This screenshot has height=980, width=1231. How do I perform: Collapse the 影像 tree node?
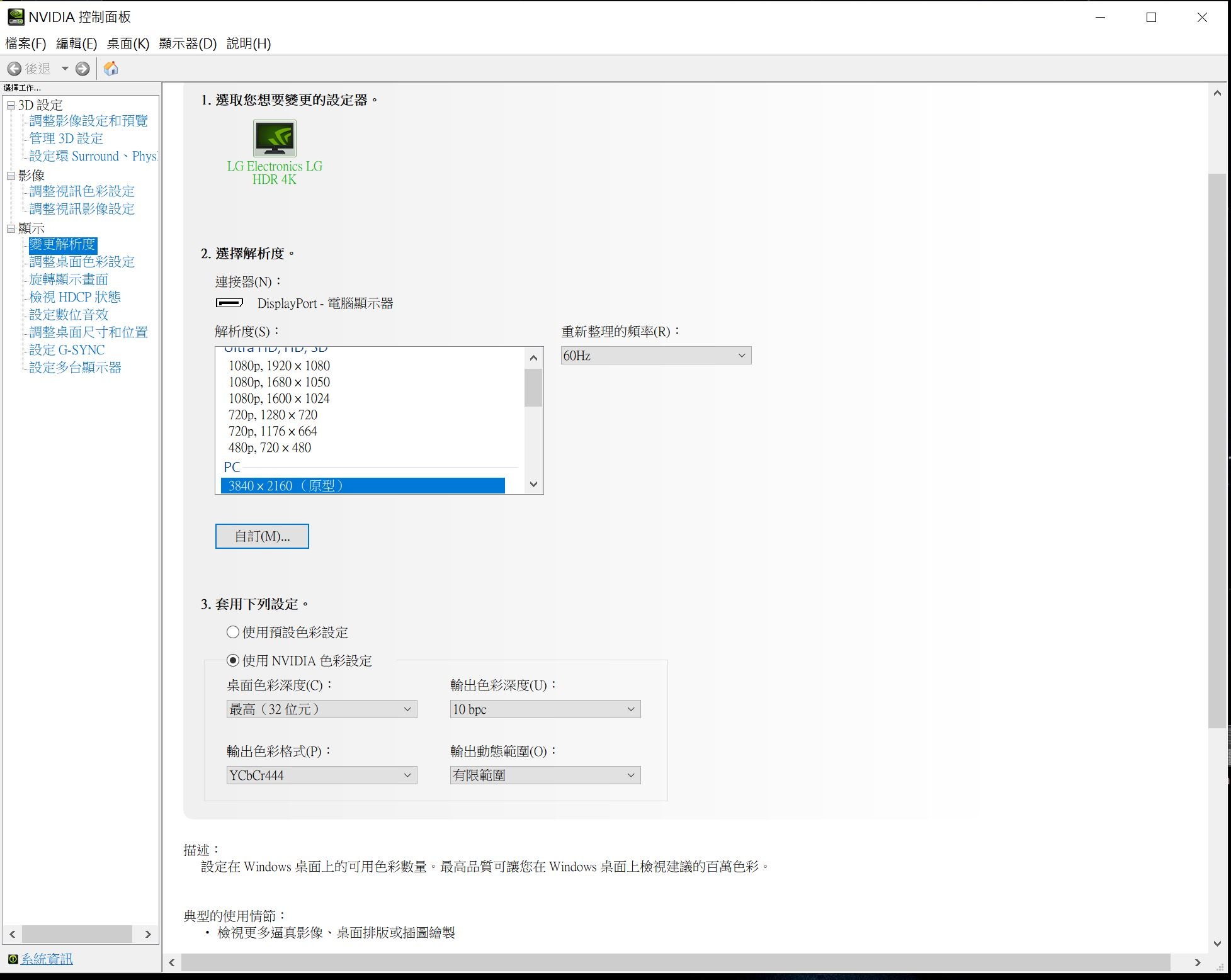tap(11, 176)
